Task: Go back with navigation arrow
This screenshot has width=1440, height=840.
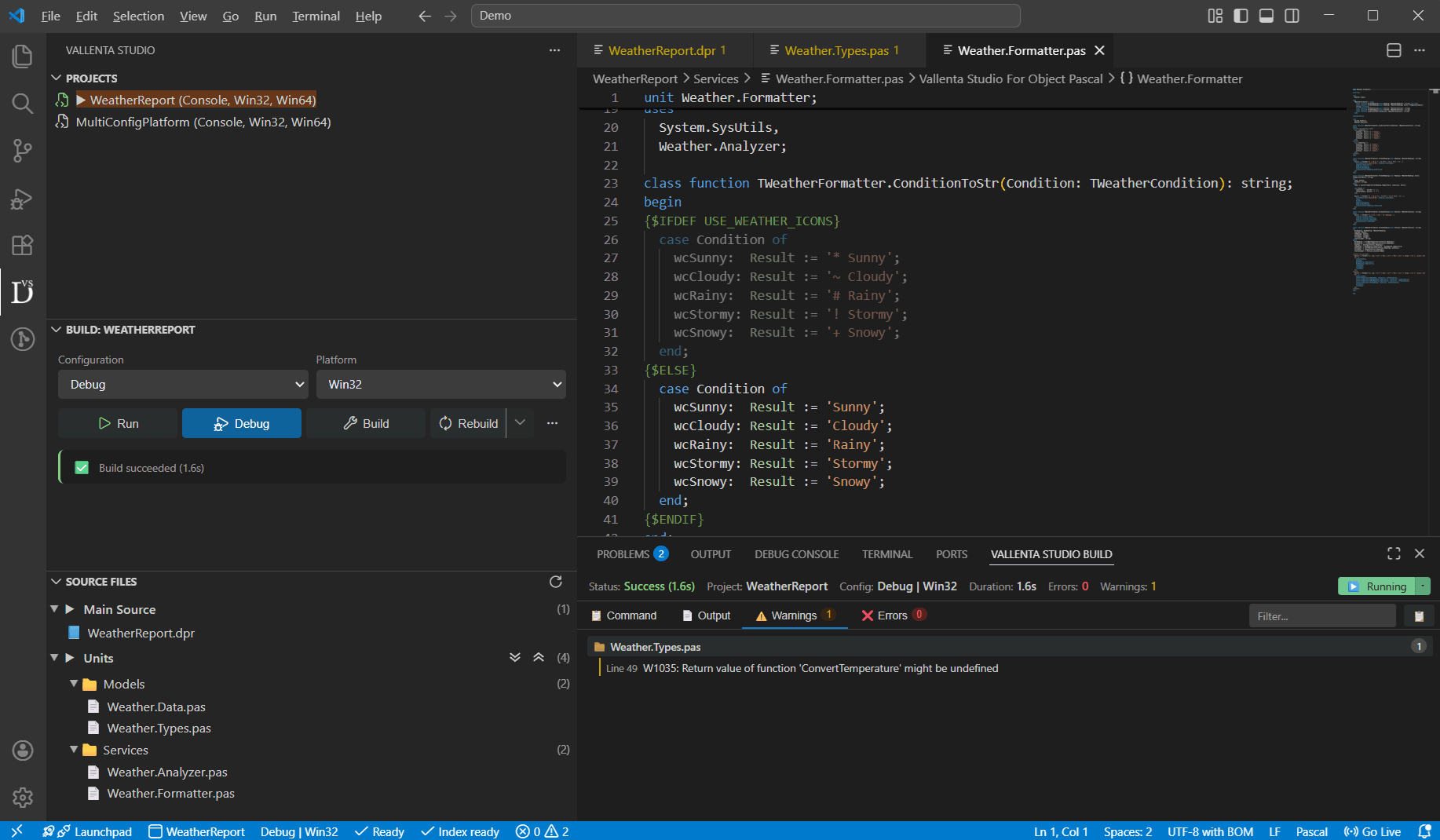Action: 425,16
